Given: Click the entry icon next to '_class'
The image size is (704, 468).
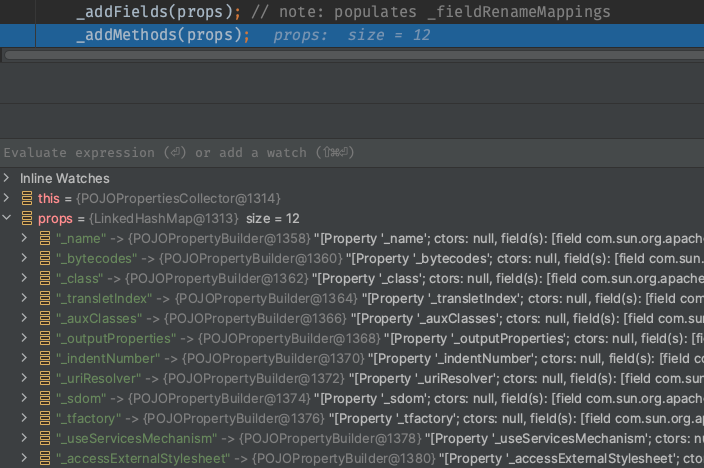Looking at the screenshot, I should pyautogui.click(x=45, y=278).
